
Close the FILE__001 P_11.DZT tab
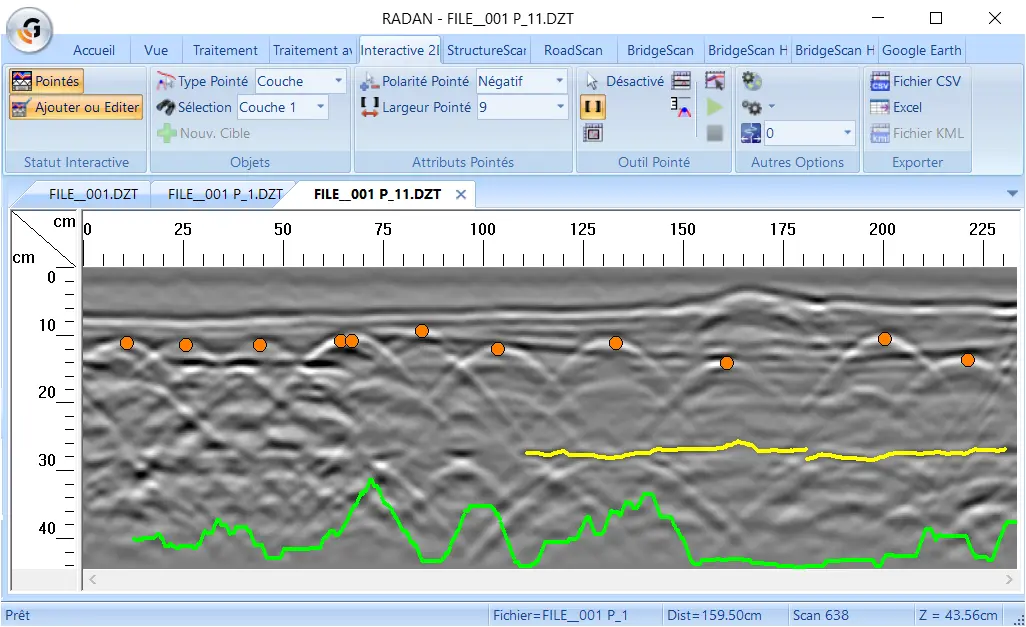(461, 194)
